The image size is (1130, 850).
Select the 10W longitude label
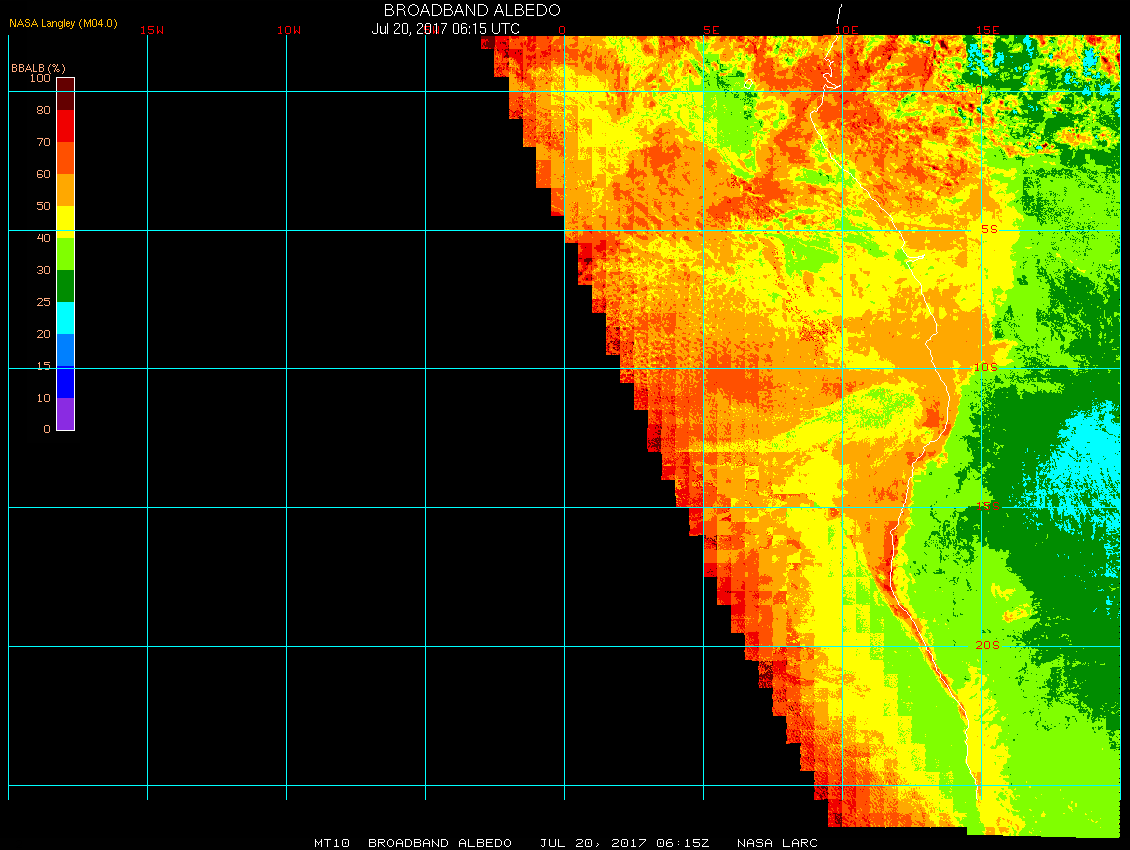tap(289, 30)
